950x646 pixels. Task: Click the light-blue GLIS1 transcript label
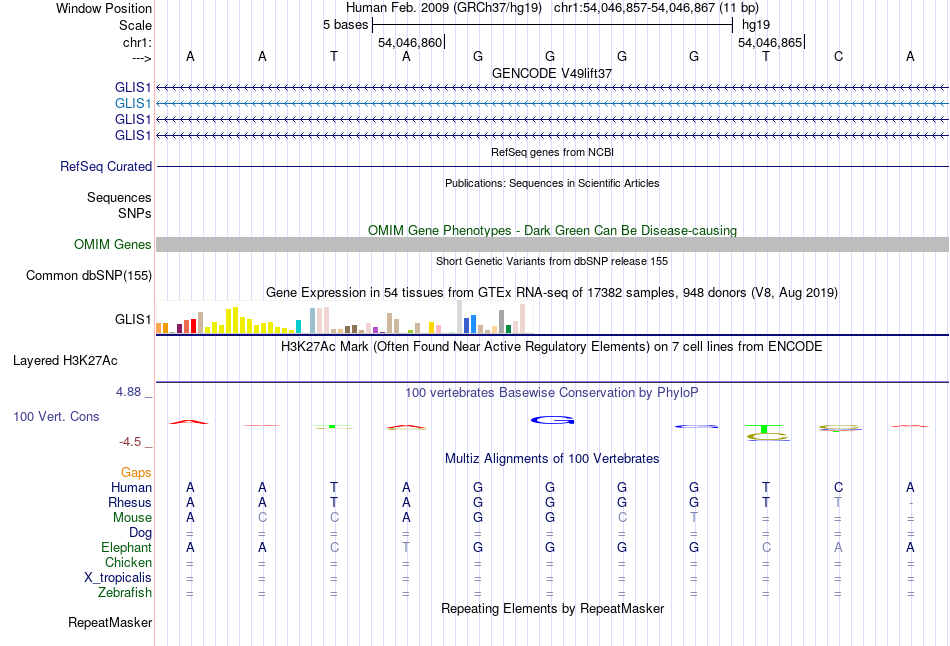(133, 104)
